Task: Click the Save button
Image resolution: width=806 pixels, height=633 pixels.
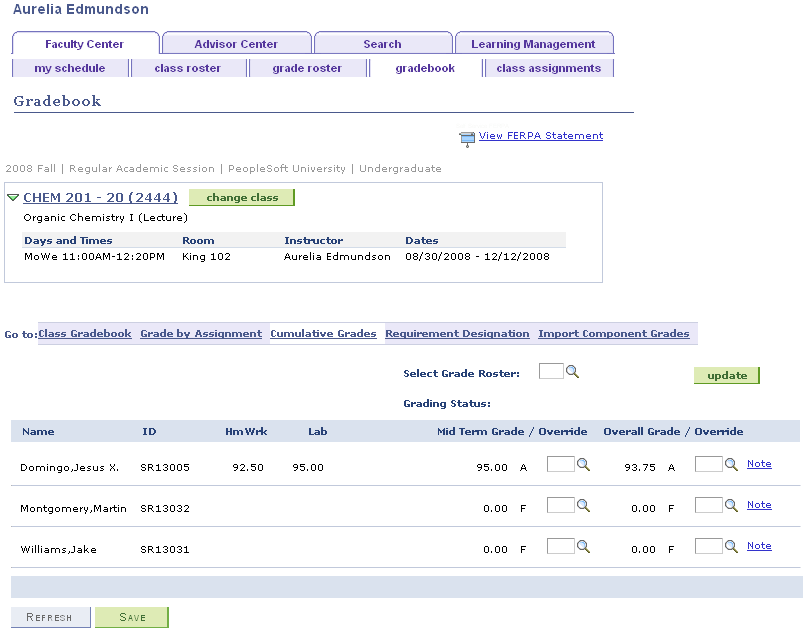Action: (131, 616)
